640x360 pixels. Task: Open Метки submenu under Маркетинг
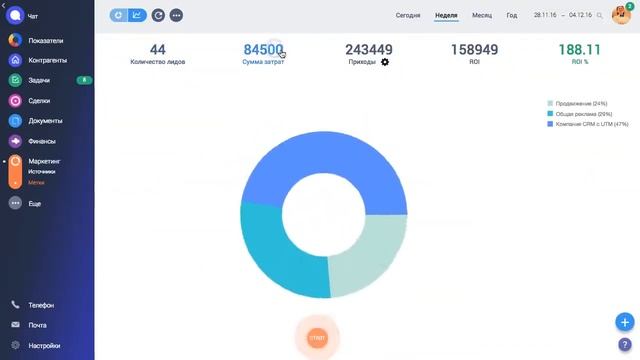36,182
